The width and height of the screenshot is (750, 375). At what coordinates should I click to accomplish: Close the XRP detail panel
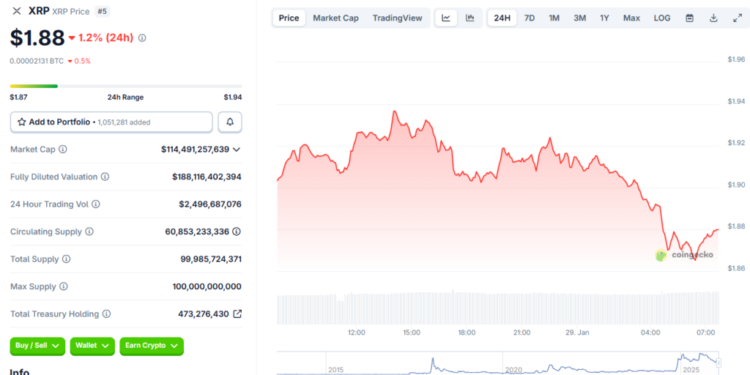pyautogui.click(x=17, y=11)
